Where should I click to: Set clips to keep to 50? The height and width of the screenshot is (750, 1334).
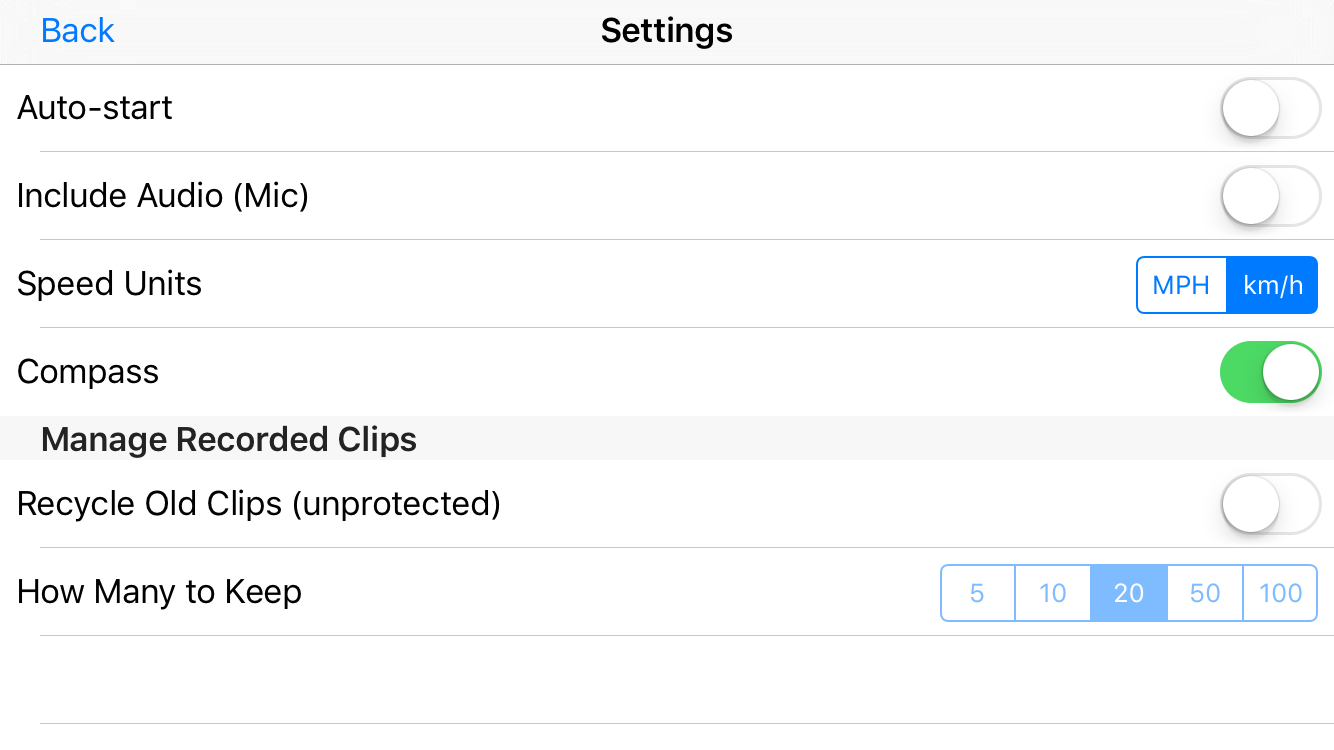click(x=1204, y=593)
